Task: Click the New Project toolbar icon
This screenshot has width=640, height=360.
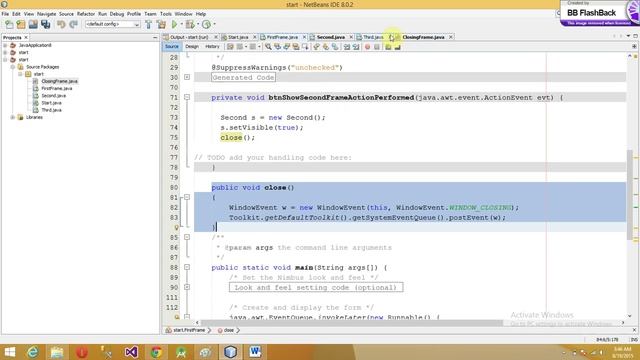Action: point(21,24)
